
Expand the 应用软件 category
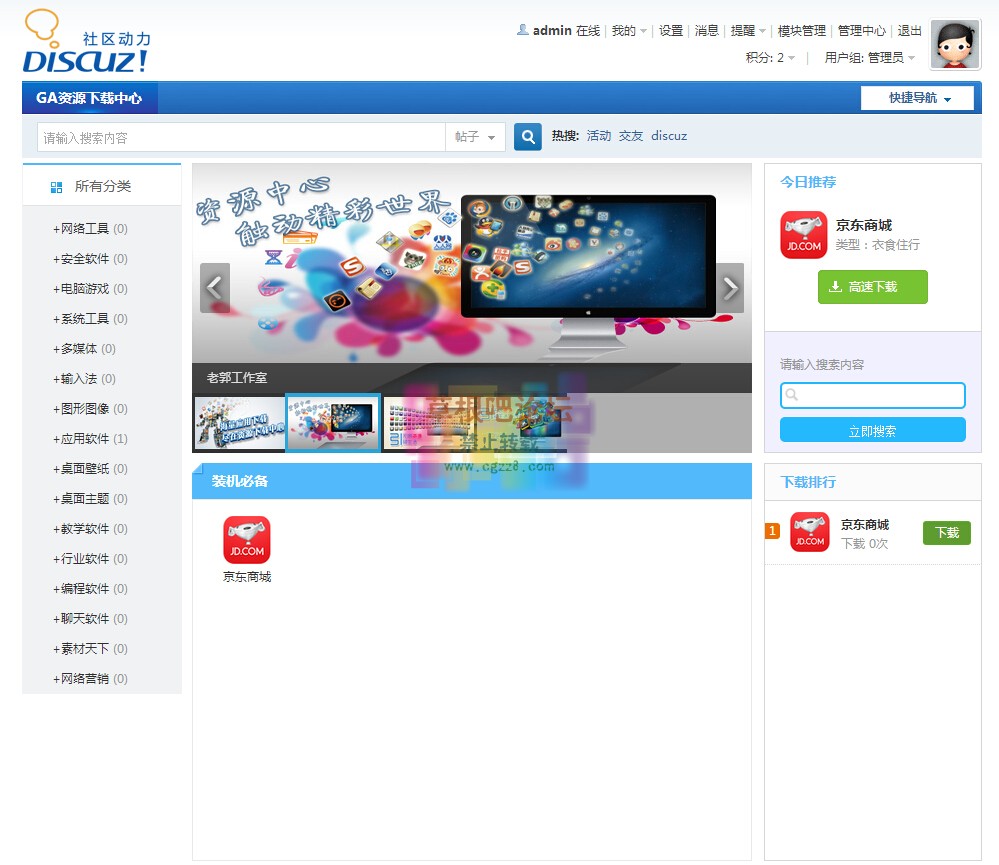point(85,439)
